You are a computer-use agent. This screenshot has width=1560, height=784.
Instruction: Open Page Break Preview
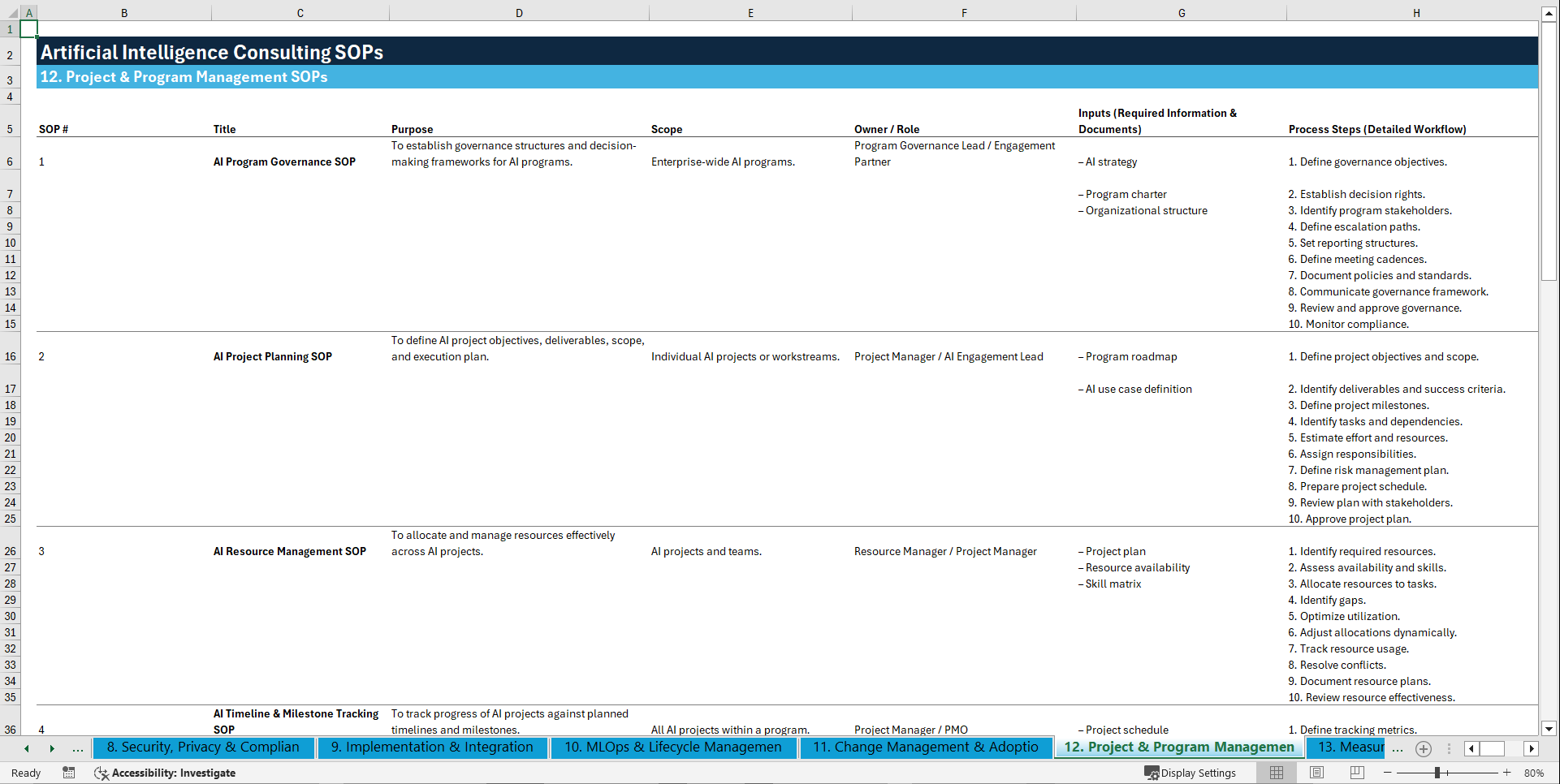pos(1357,773)
